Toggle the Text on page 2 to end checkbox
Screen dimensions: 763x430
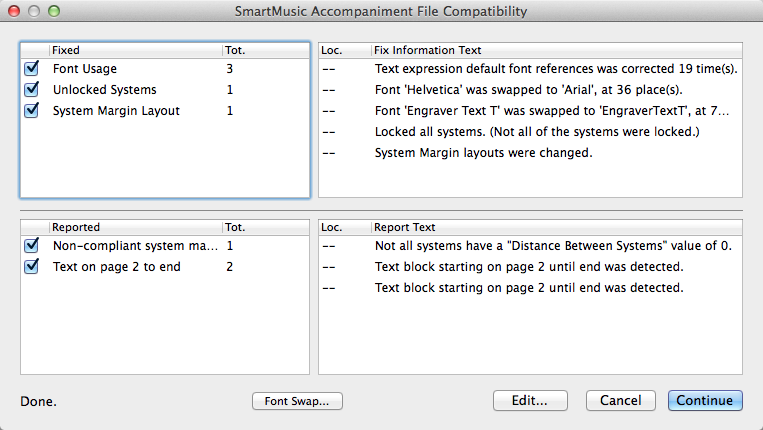(32, 267)
